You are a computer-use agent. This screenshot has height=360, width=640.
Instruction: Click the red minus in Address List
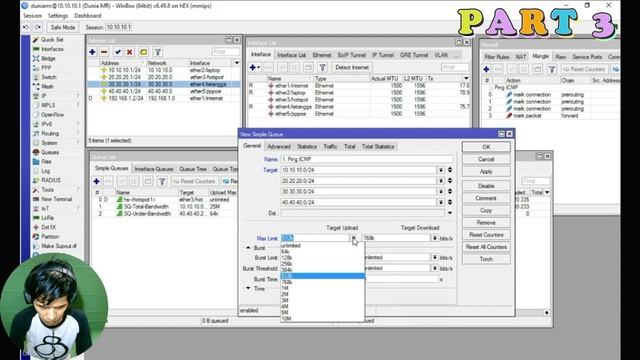click(104, 52)
